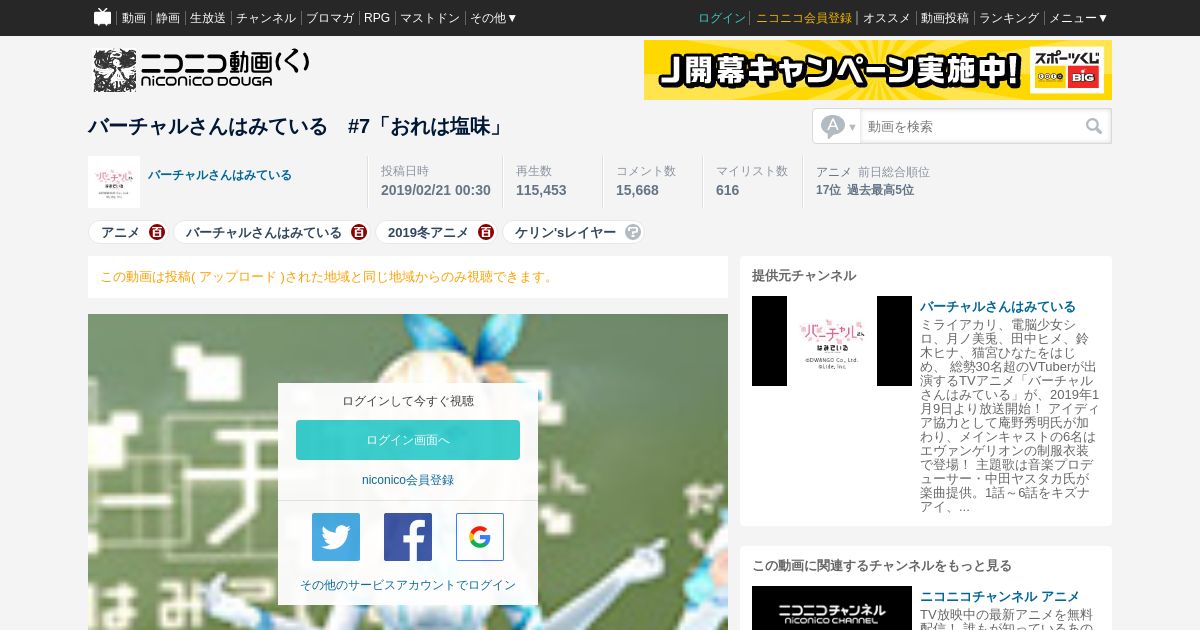This screenshot has height=630, width=1200.
Task: Click the post date 2019/02/21 00:30
Action: tap(436, 190)
